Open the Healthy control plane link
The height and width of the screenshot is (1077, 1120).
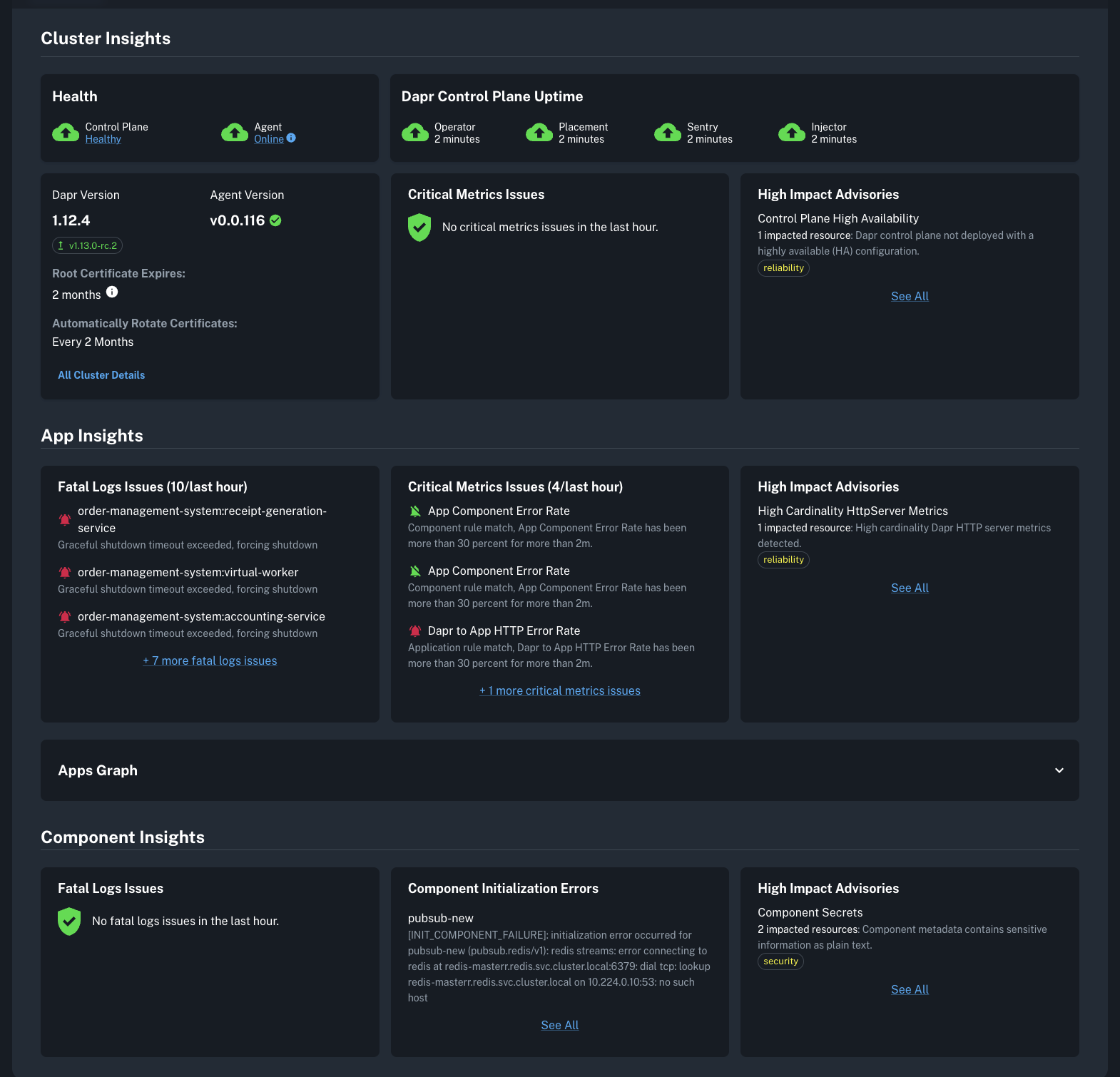point(103,139)
